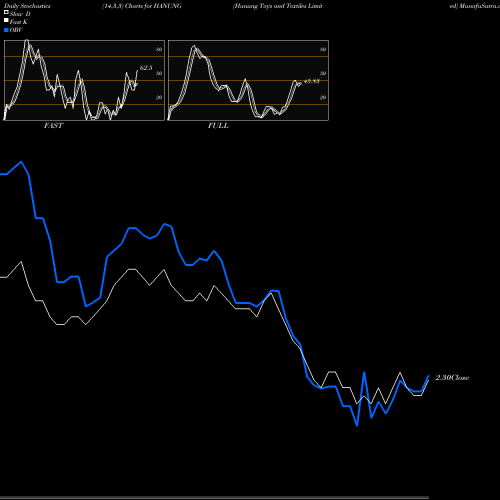Click the 'Slow D' legend label
500x500 pixels.
point(20,14)
